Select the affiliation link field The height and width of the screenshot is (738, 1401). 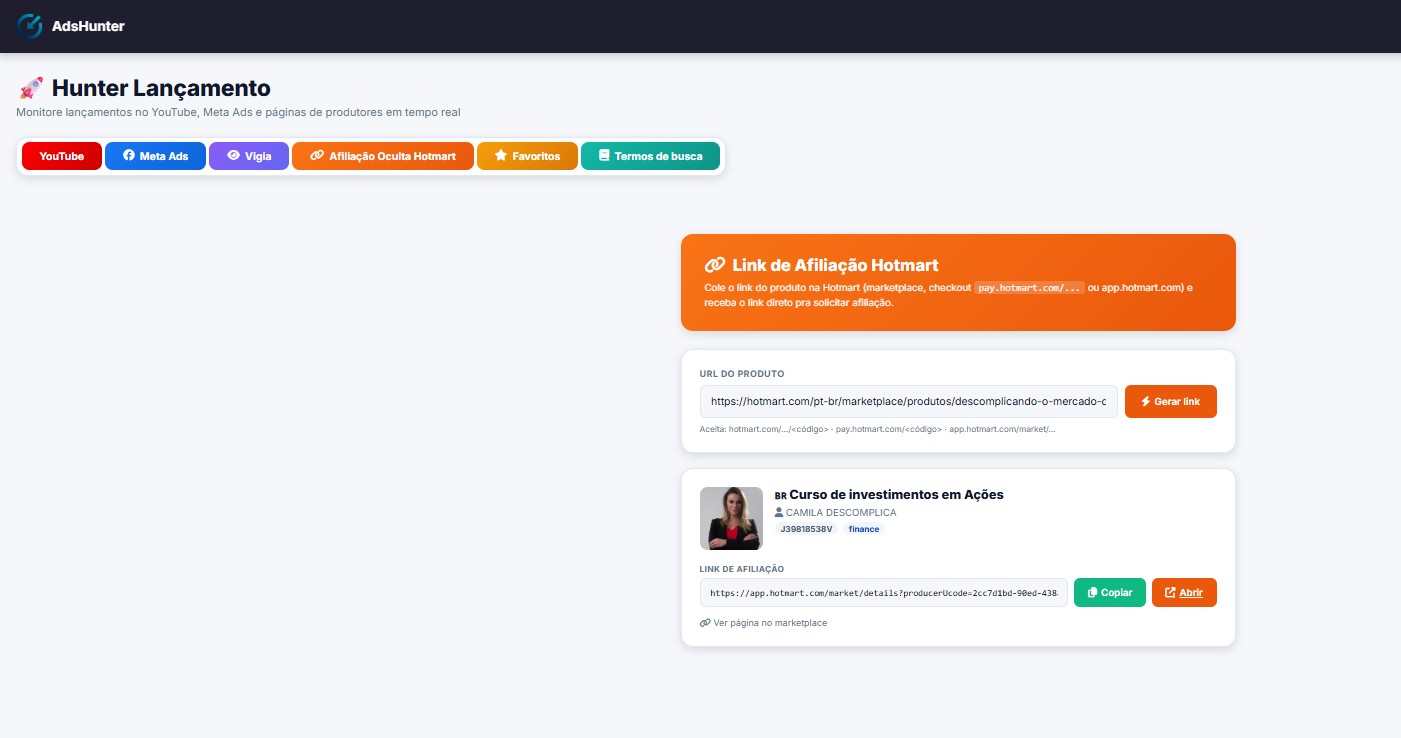pyautogui.click(x=884, y=593)
